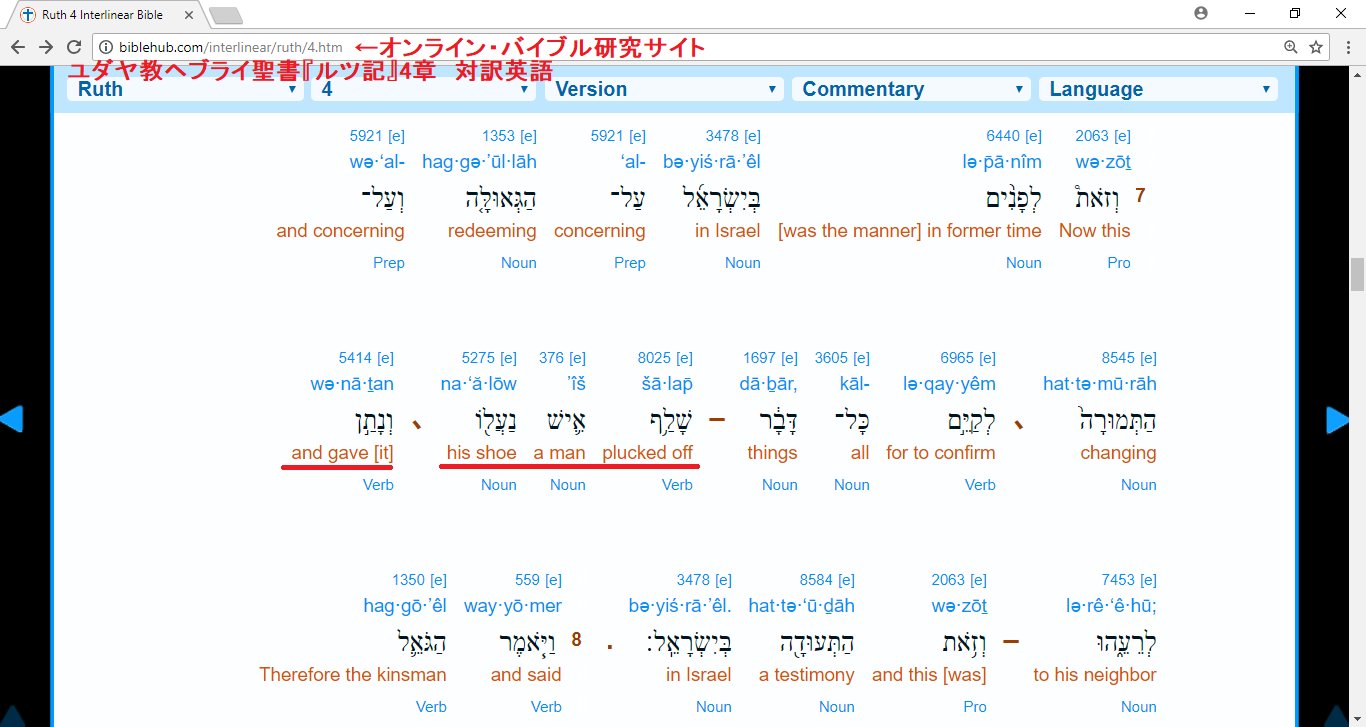
Task: Open Strong's number 376
Action: 551,358
